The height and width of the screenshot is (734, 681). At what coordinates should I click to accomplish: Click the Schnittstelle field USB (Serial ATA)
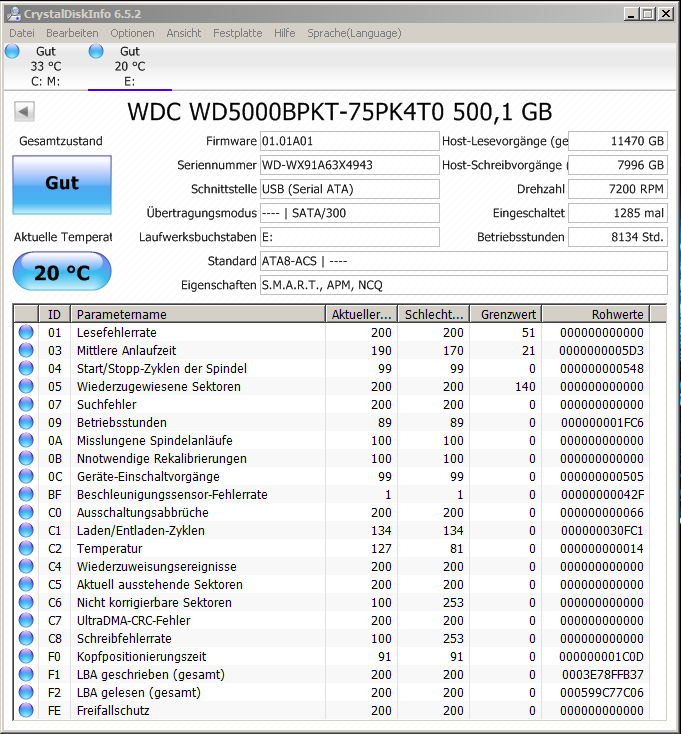(x=349, y=189)
